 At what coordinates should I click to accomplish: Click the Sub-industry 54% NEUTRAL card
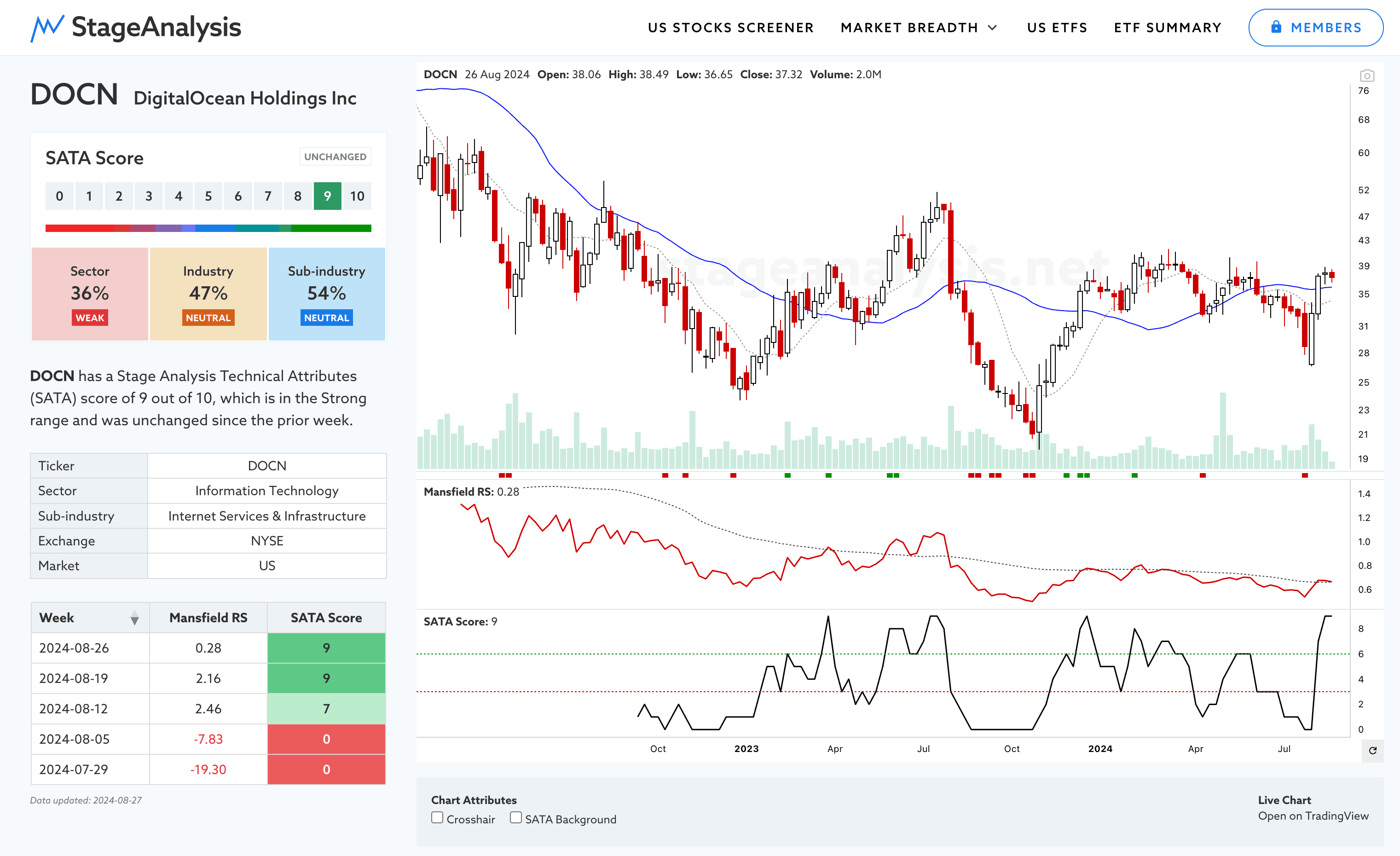(327, 294)
